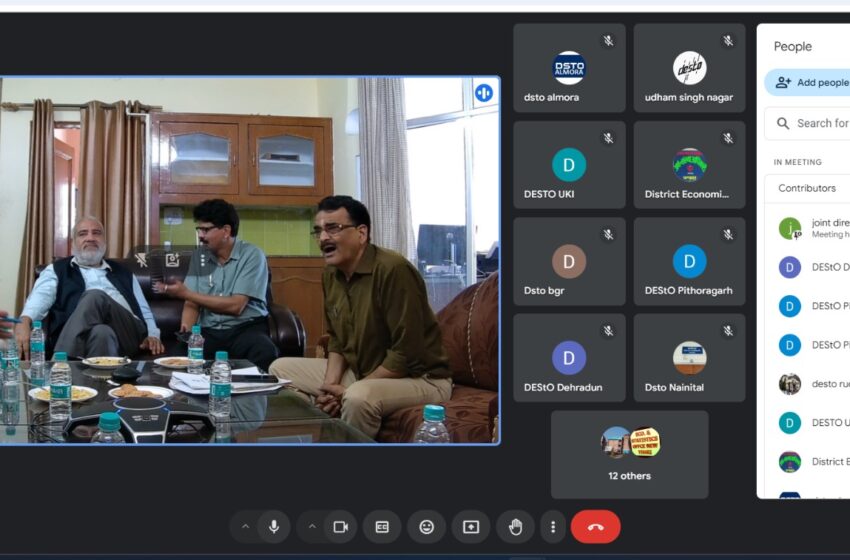Unpin the video tile using overlay pin icon
This screenshot has width=850, height=560.
[142, 260]
